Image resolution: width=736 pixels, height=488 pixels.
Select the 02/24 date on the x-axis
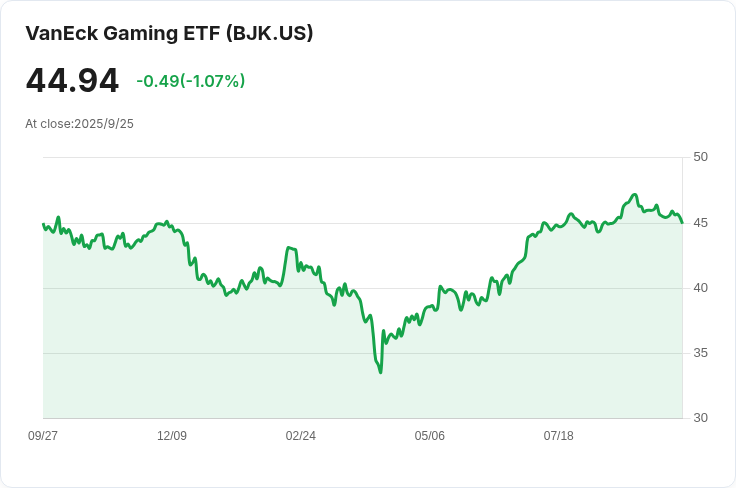301,436
